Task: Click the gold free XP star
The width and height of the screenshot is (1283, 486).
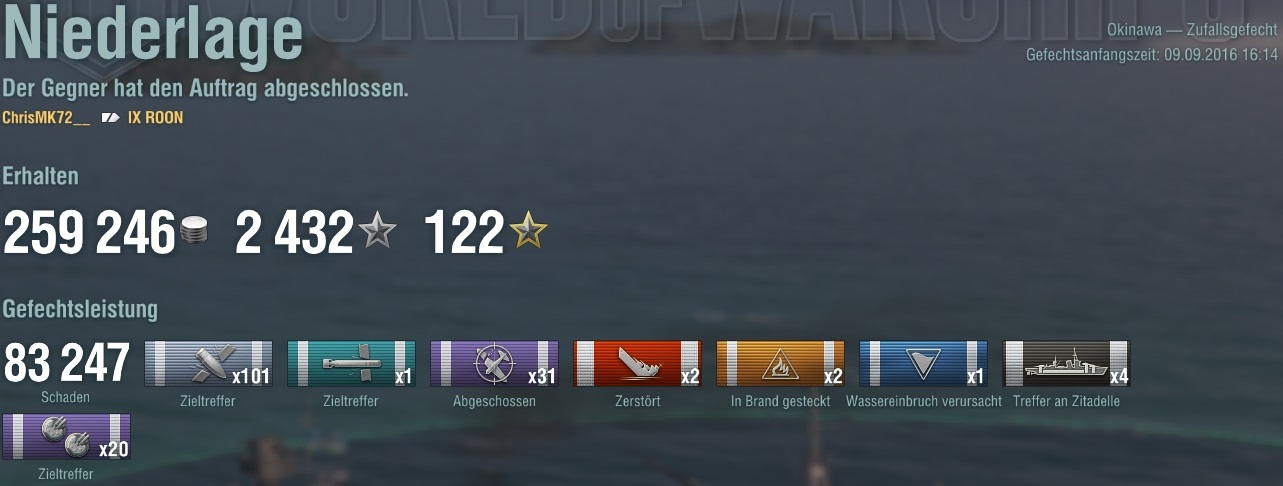Action: (528, 232)
